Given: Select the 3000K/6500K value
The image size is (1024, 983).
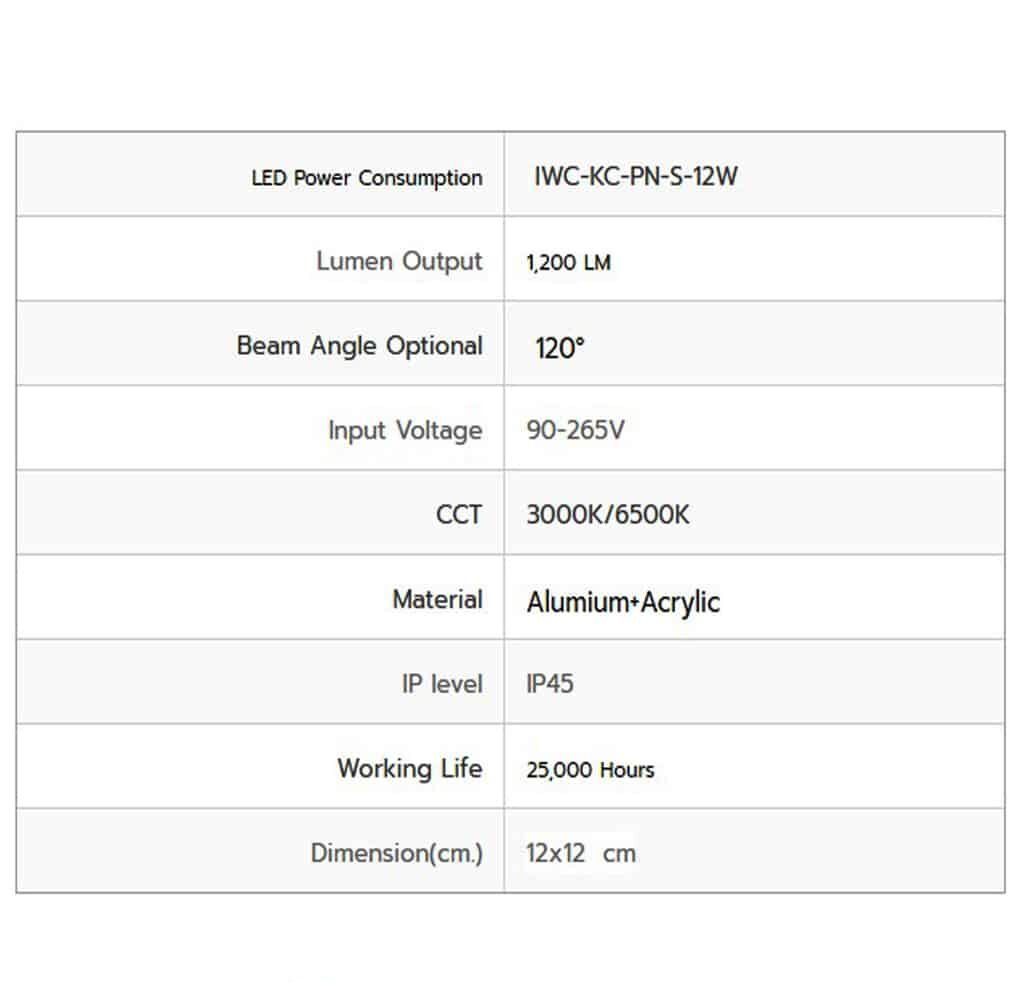Looking at the screenshot, I should click(x=607, y=515).
